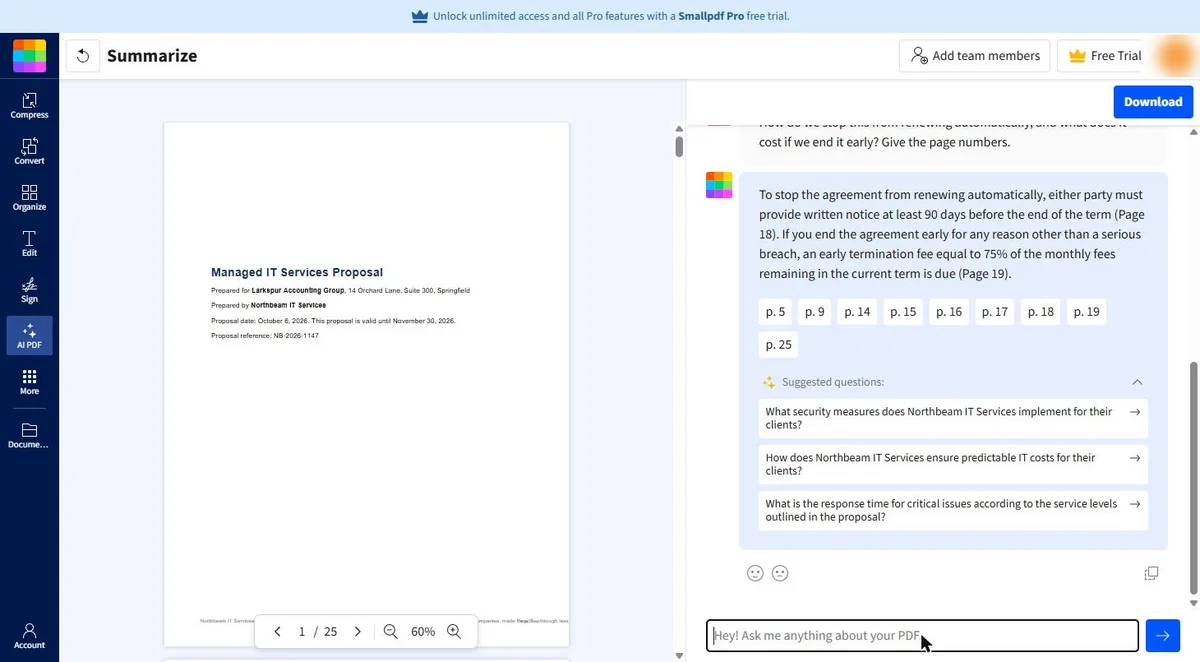Click the chat scrollbar down arrow
Image resolution: width=1200 pixels, height=662 pixels.
(1192, 603)
